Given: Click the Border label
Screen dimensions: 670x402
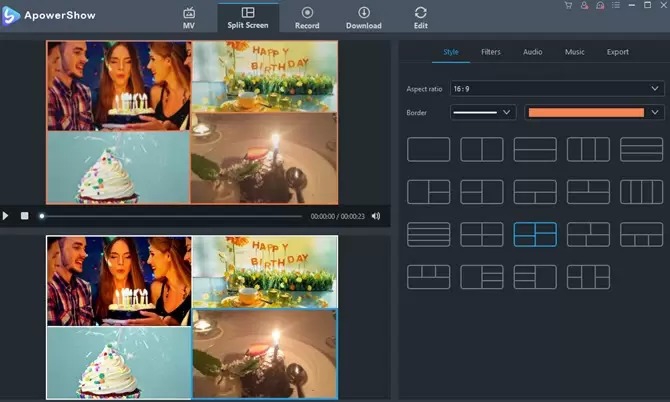Looking at the screenshot, I should (416, 113).
